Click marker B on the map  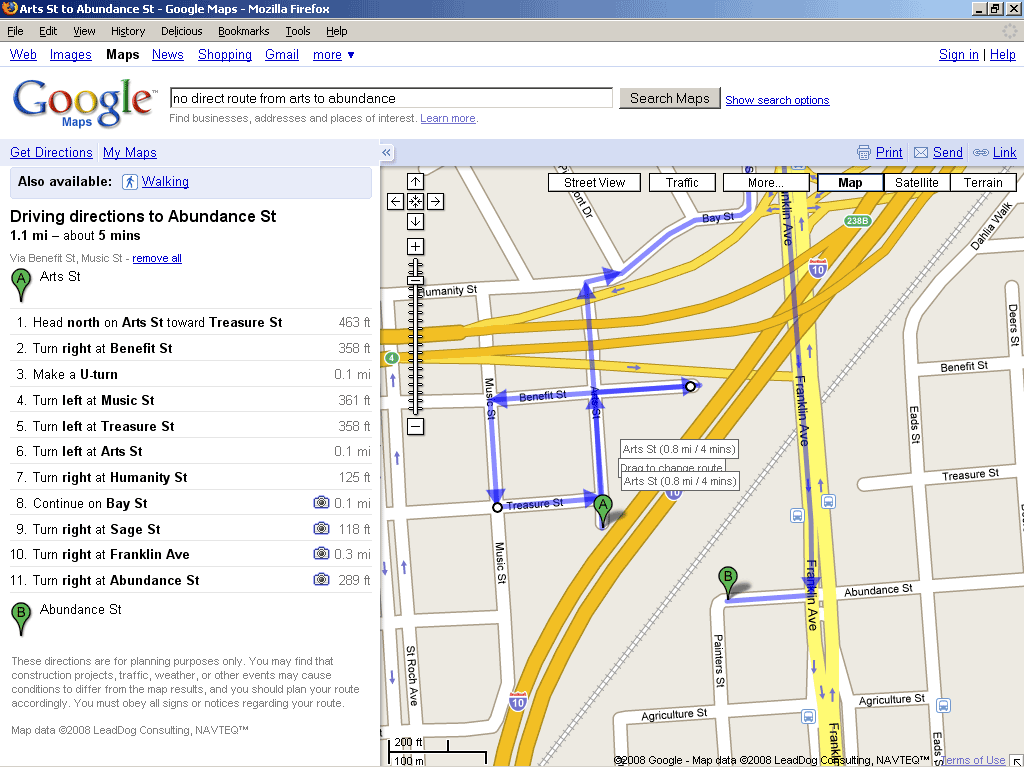[728, 583]
